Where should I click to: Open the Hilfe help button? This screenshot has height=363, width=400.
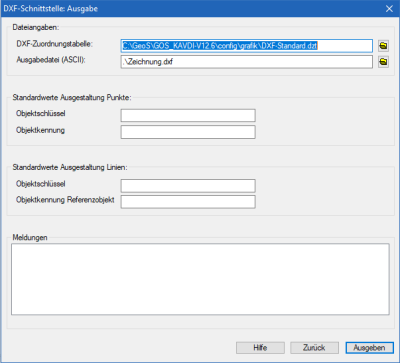[260, 348]
